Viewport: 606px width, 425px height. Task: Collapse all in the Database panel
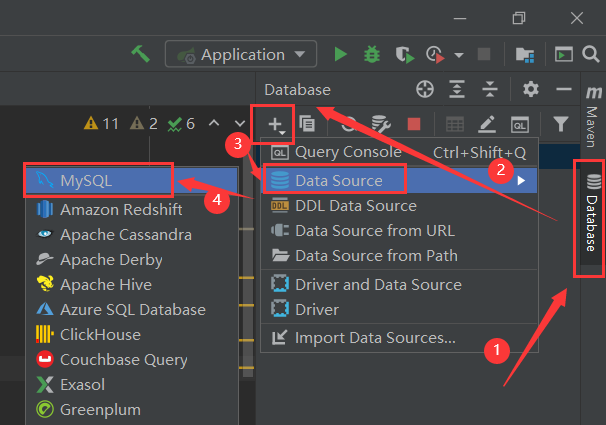[490, 89]
